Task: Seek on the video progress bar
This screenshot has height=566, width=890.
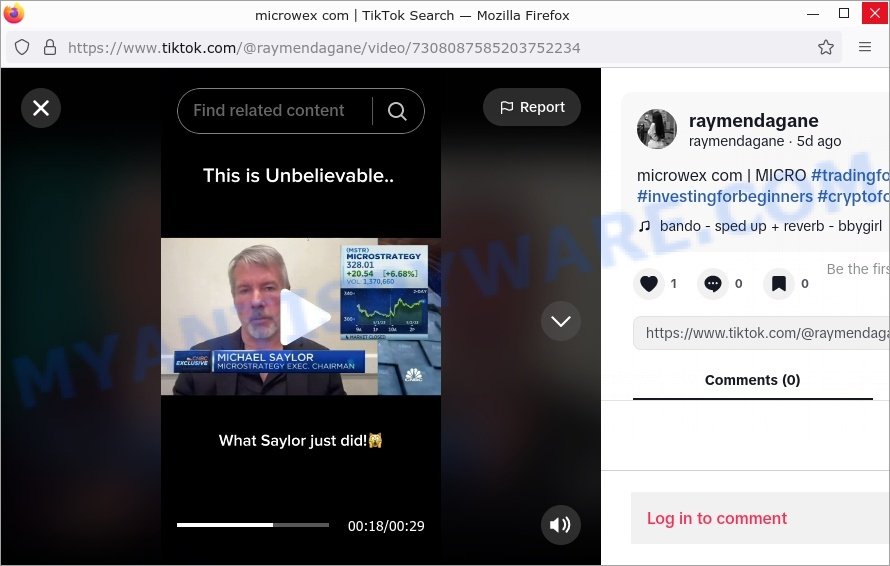Action: pos(253,525)
